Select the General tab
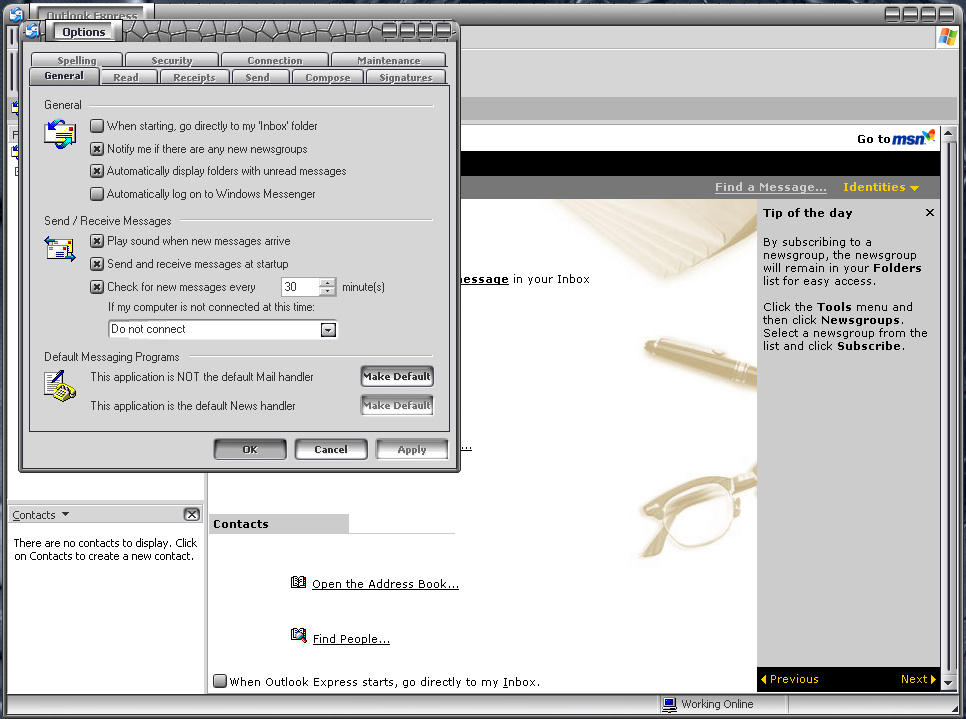Image resolution: width=966 pixels, height=719 pixels. [64, 76]
